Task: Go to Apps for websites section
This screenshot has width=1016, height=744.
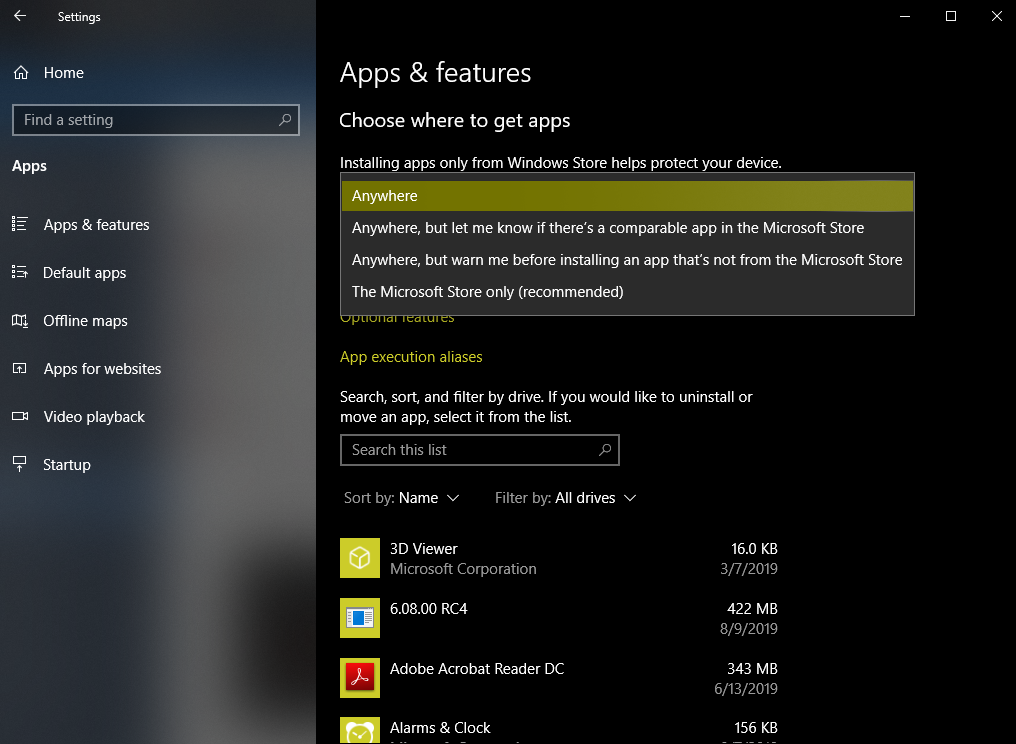Action: tap(102, 369)
